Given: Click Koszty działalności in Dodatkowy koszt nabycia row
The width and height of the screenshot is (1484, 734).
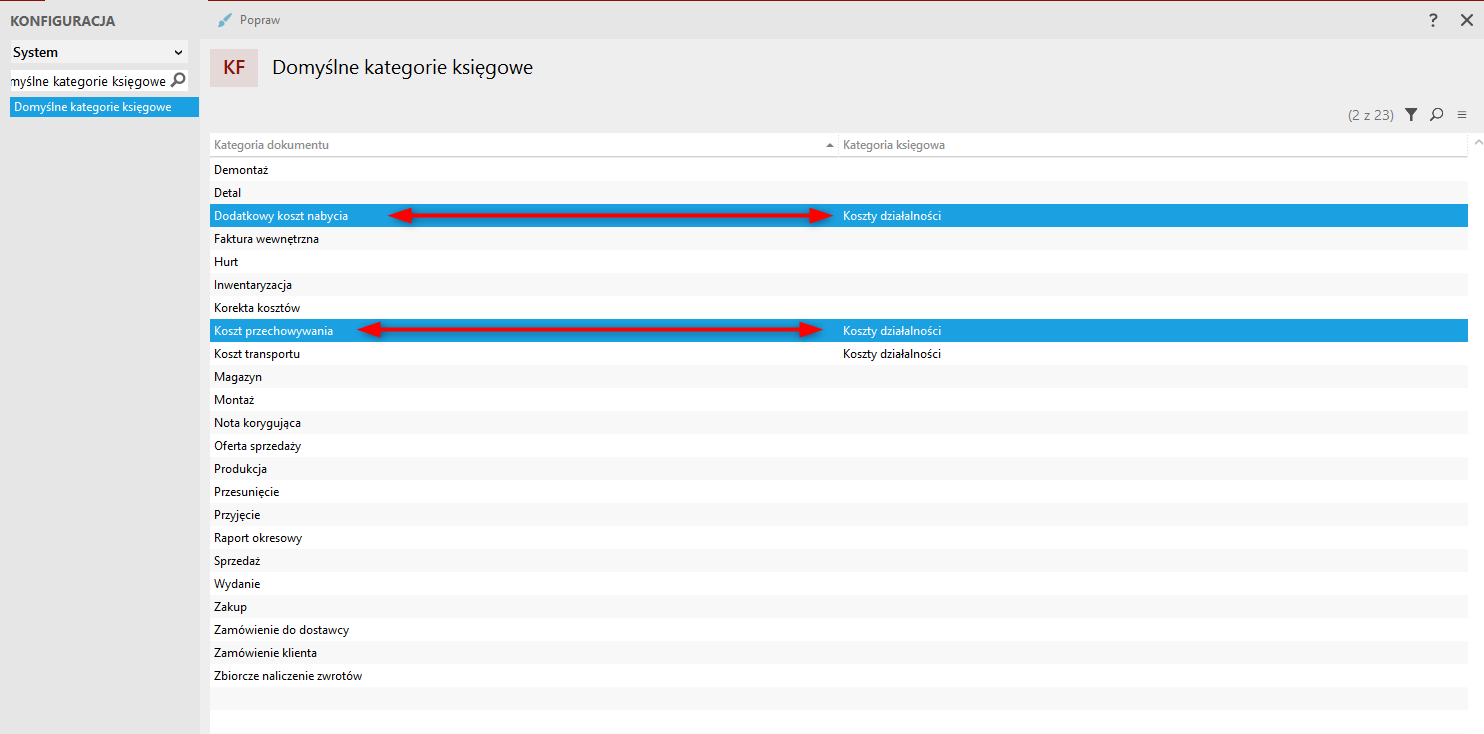Looking at the screenshot, I should pyautogui.click(x=892, y=216).
